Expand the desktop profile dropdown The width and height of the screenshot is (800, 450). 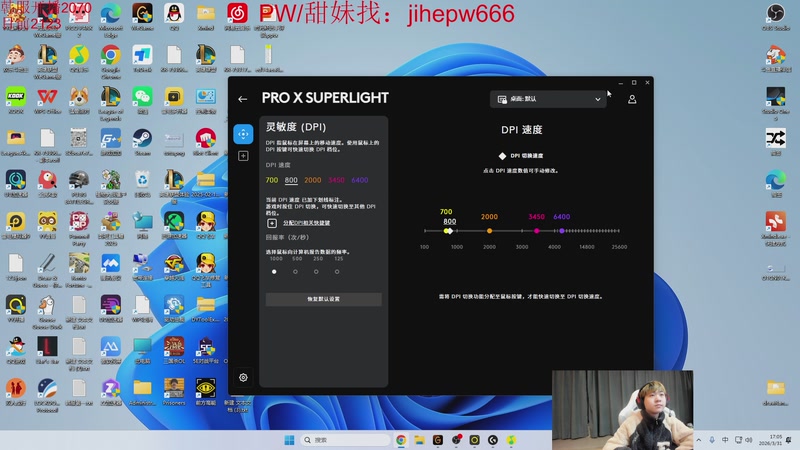[x=548, y=99]
